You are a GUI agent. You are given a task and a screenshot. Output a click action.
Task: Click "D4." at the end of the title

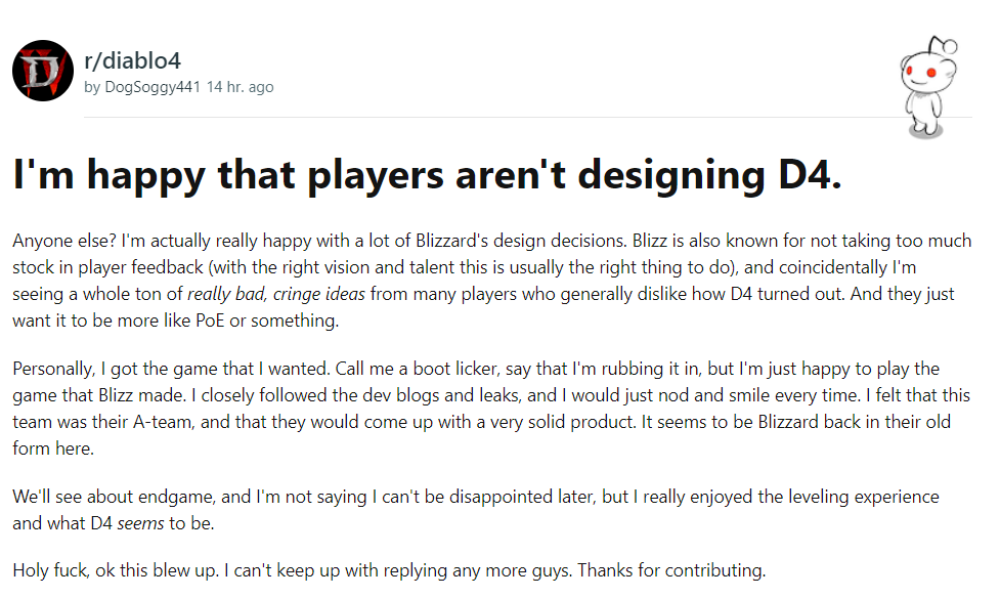coord(809,174)
